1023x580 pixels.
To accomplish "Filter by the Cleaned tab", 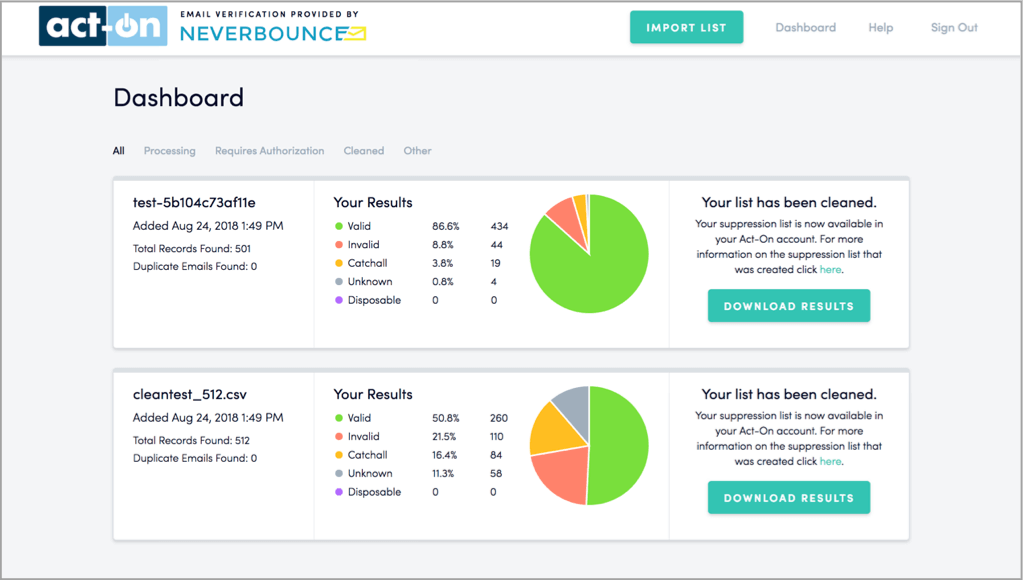I will (364, 151).
